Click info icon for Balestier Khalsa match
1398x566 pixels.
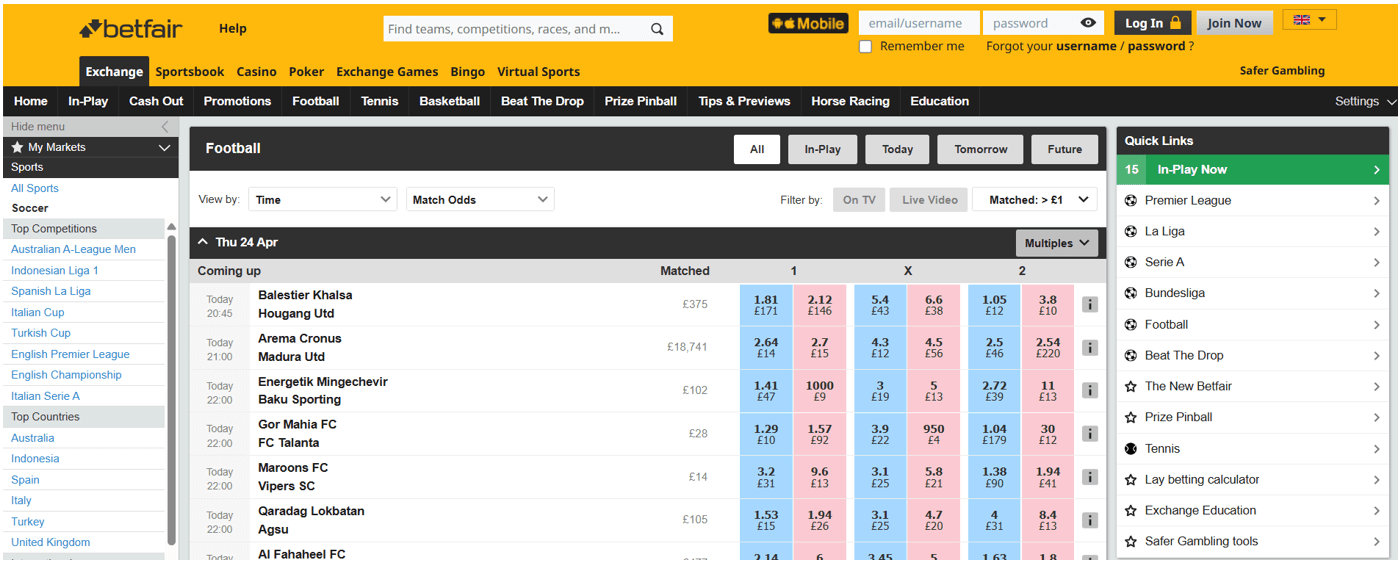pyautogui.click(x=1090, y=304)
